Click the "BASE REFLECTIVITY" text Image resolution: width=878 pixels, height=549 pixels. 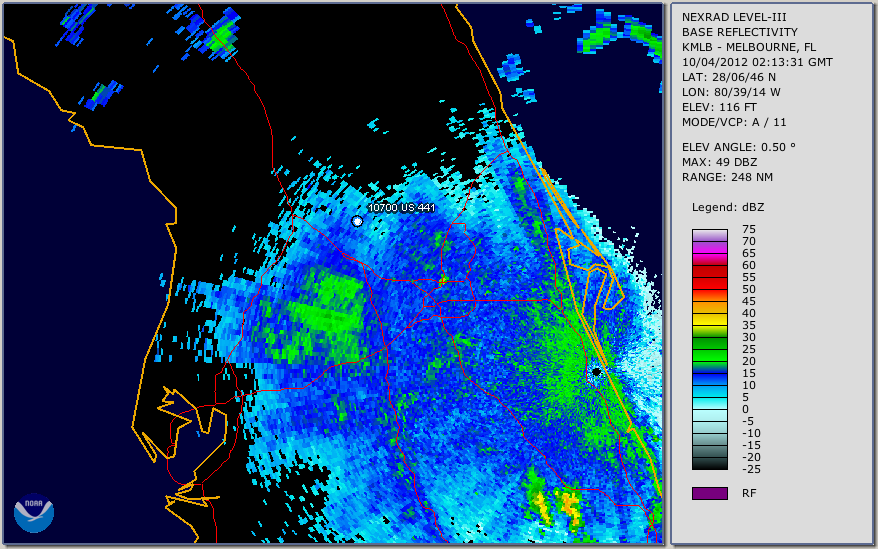(x=739, y=32)
